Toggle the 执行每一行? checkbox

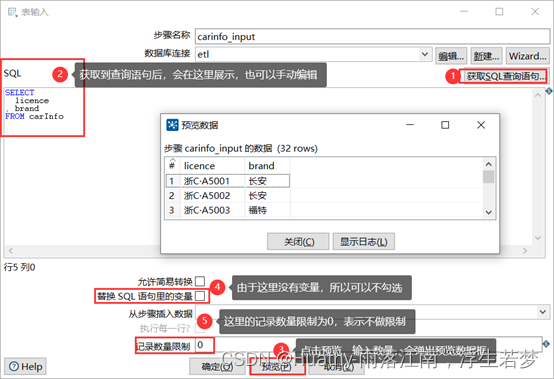click(200, 328)
